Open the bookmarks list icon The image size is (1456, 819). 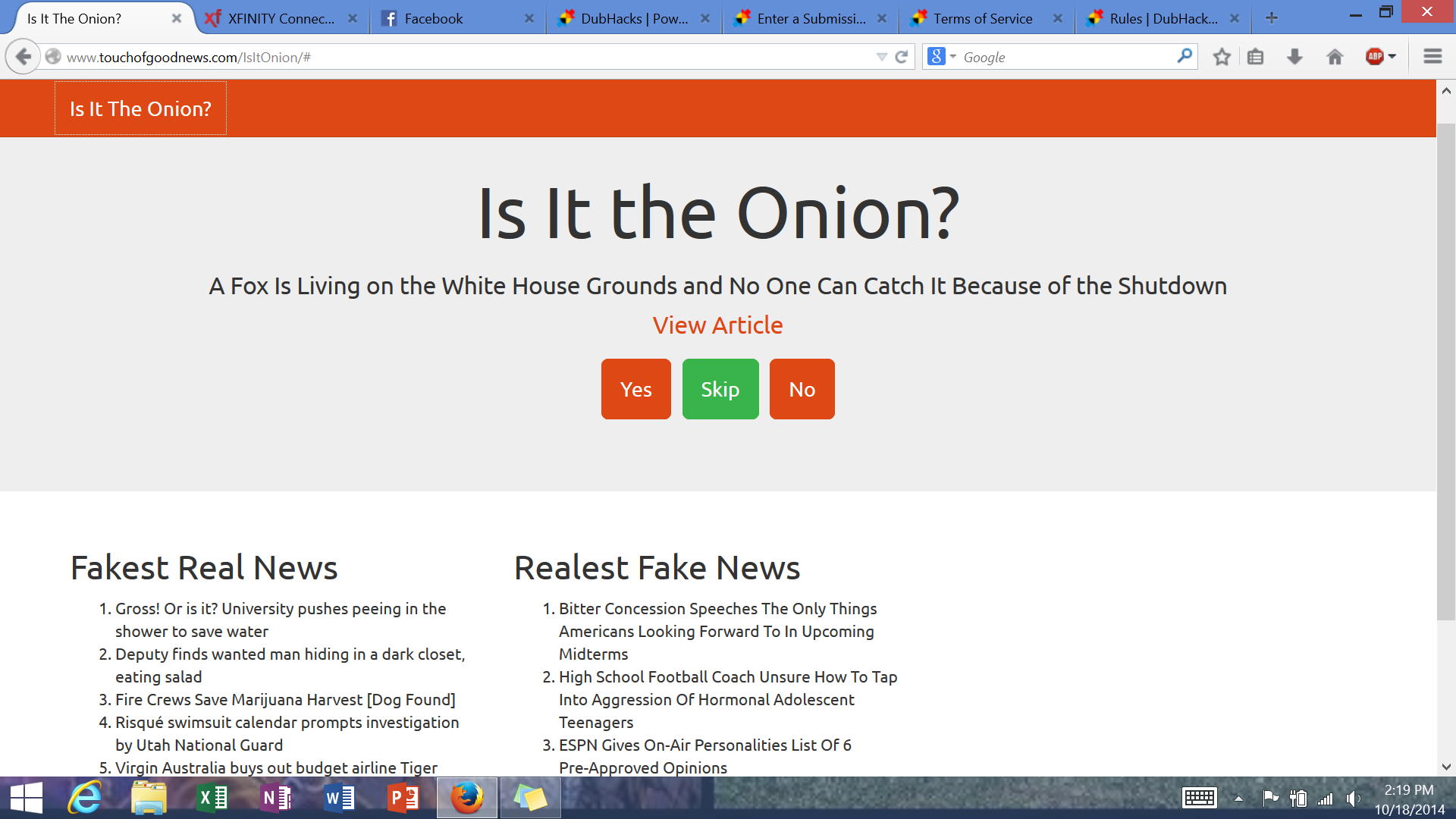click(x=1256, y=57)
